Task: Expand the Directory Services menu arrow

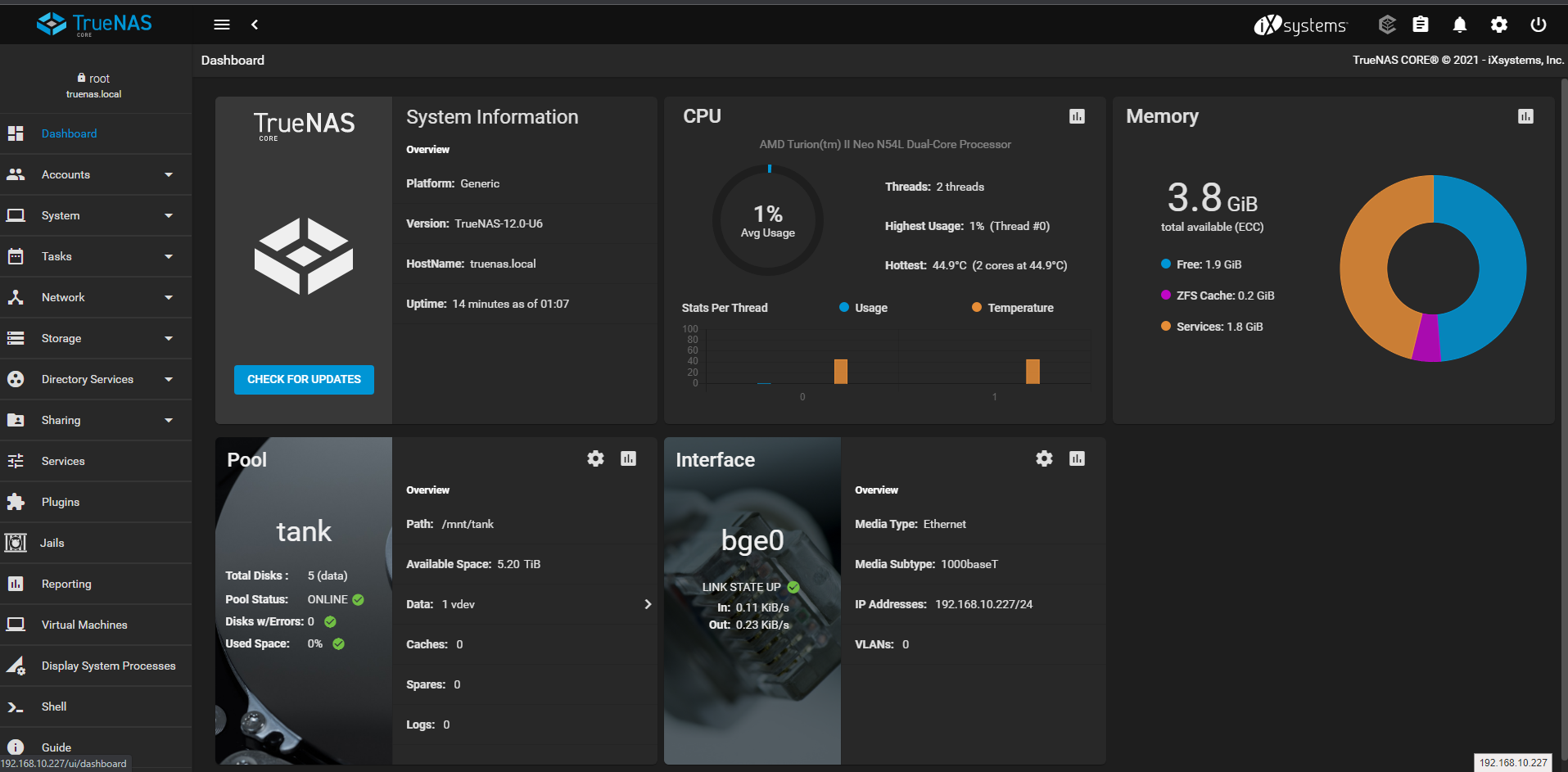Action: pos(169,379)
